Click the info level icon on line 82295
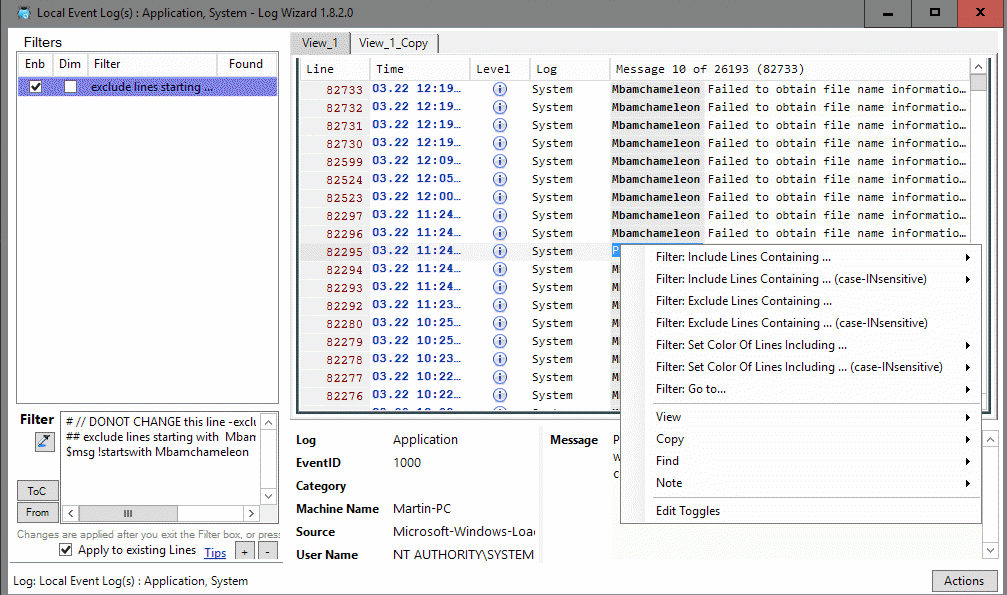Screen dimensions: 1007x595 tap(500, 251)
